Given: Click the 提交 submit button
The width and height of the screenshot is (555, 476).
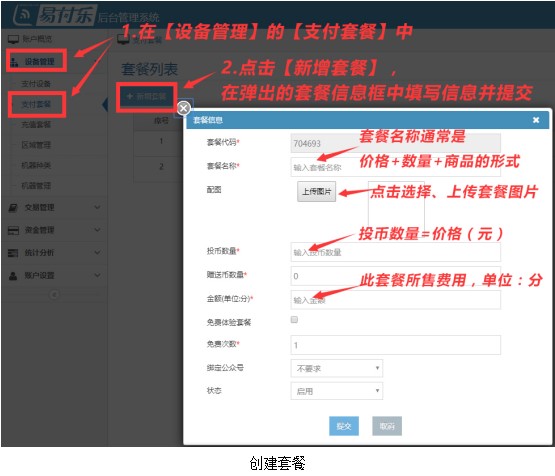Looking at the screenshot, I should [x=344, y=426].
